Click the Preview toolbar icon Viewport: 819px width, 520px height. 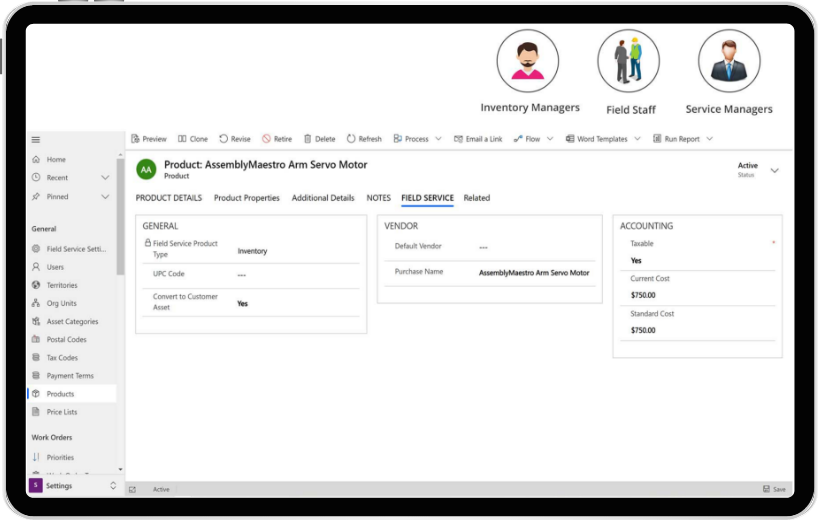click(x=135, y=139)
